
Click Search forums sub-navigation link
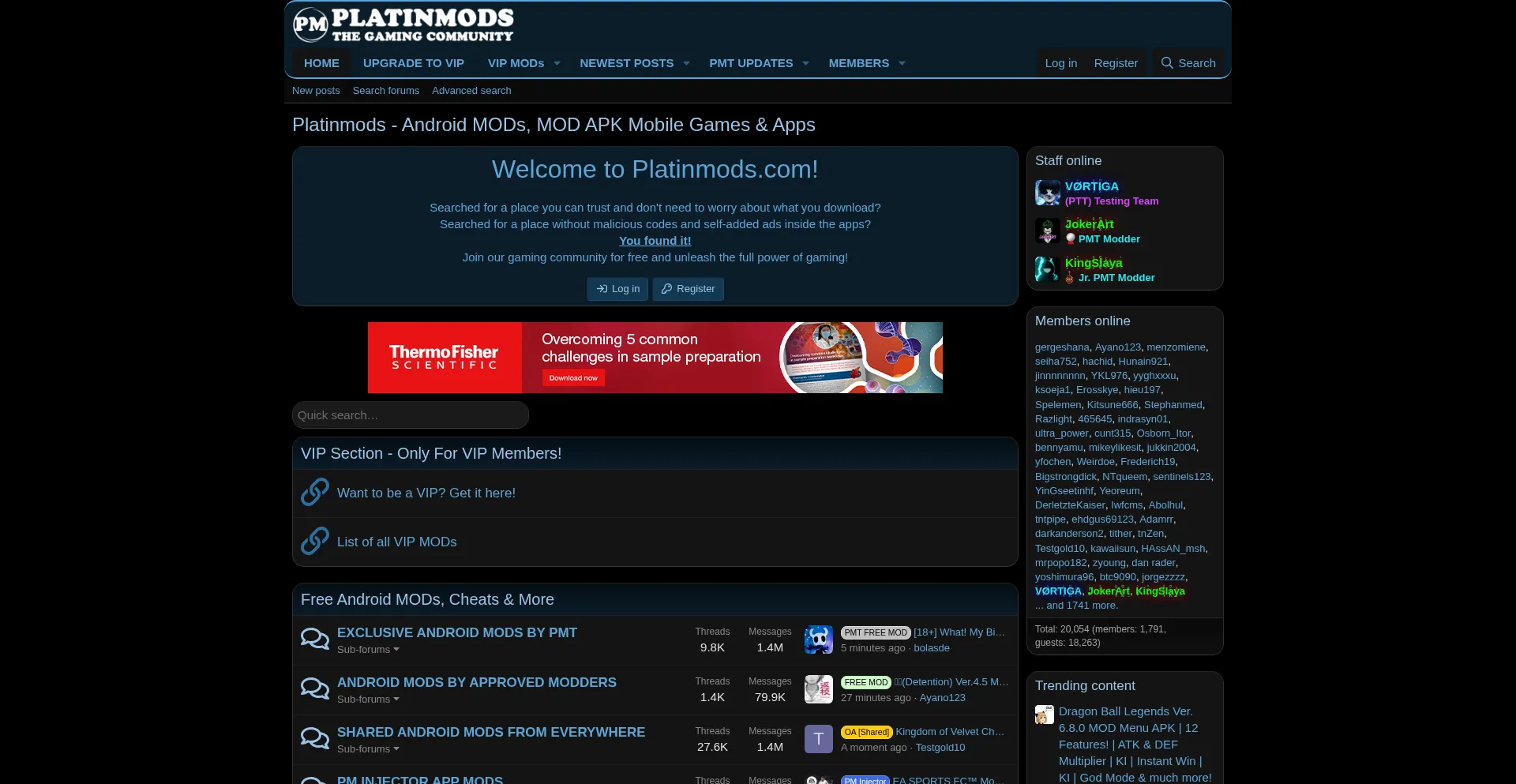[386, 91]
